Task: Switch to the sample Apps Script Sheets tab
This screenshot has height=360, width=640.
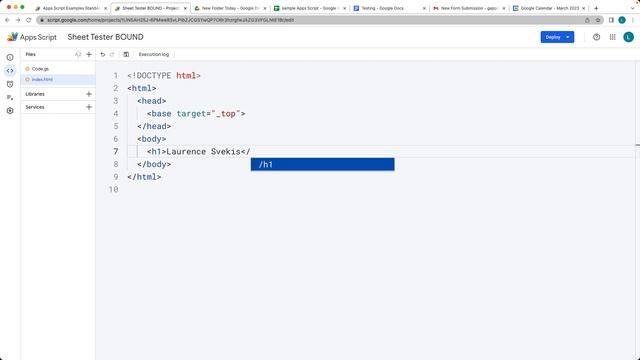Action: (309, 8)
